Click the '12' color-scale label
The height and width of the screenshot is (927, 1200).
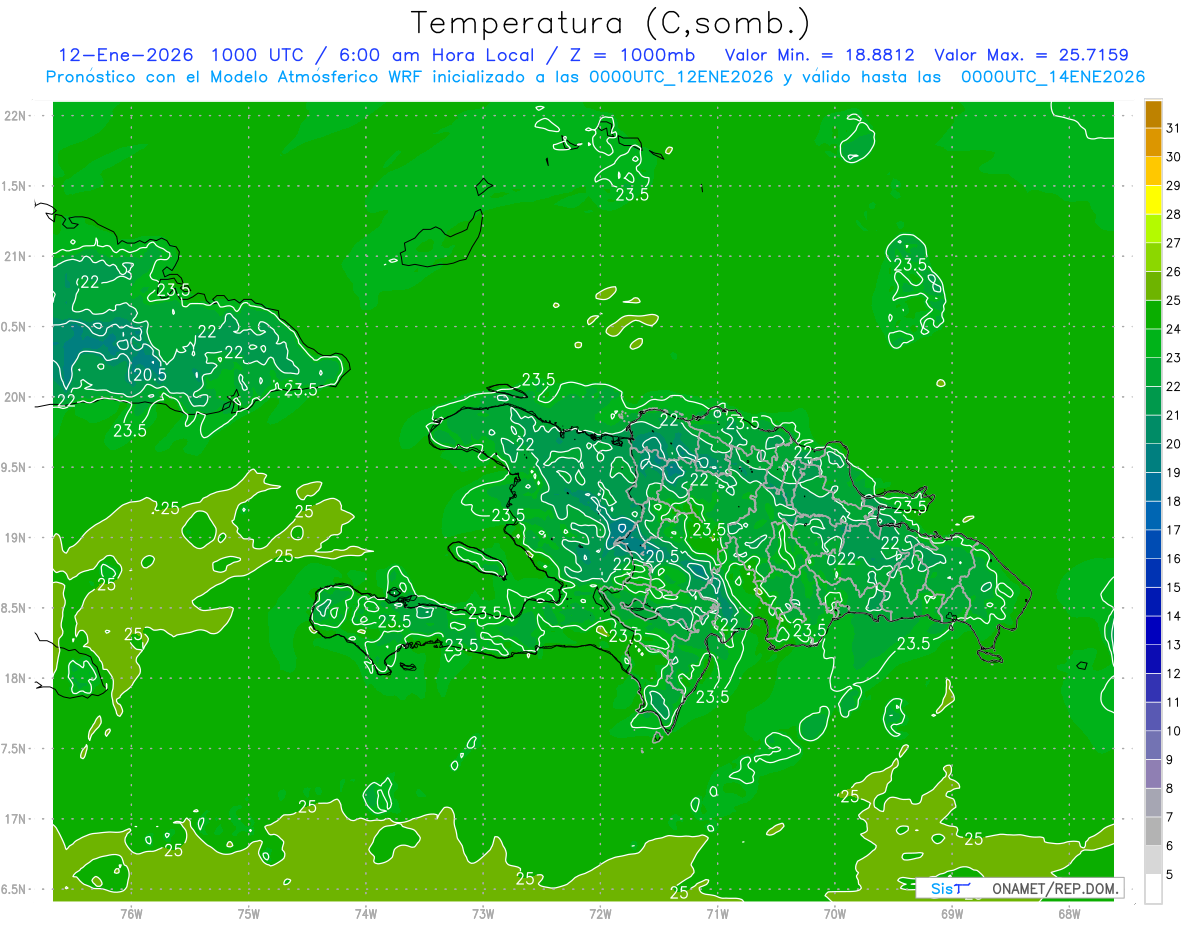1174,674
